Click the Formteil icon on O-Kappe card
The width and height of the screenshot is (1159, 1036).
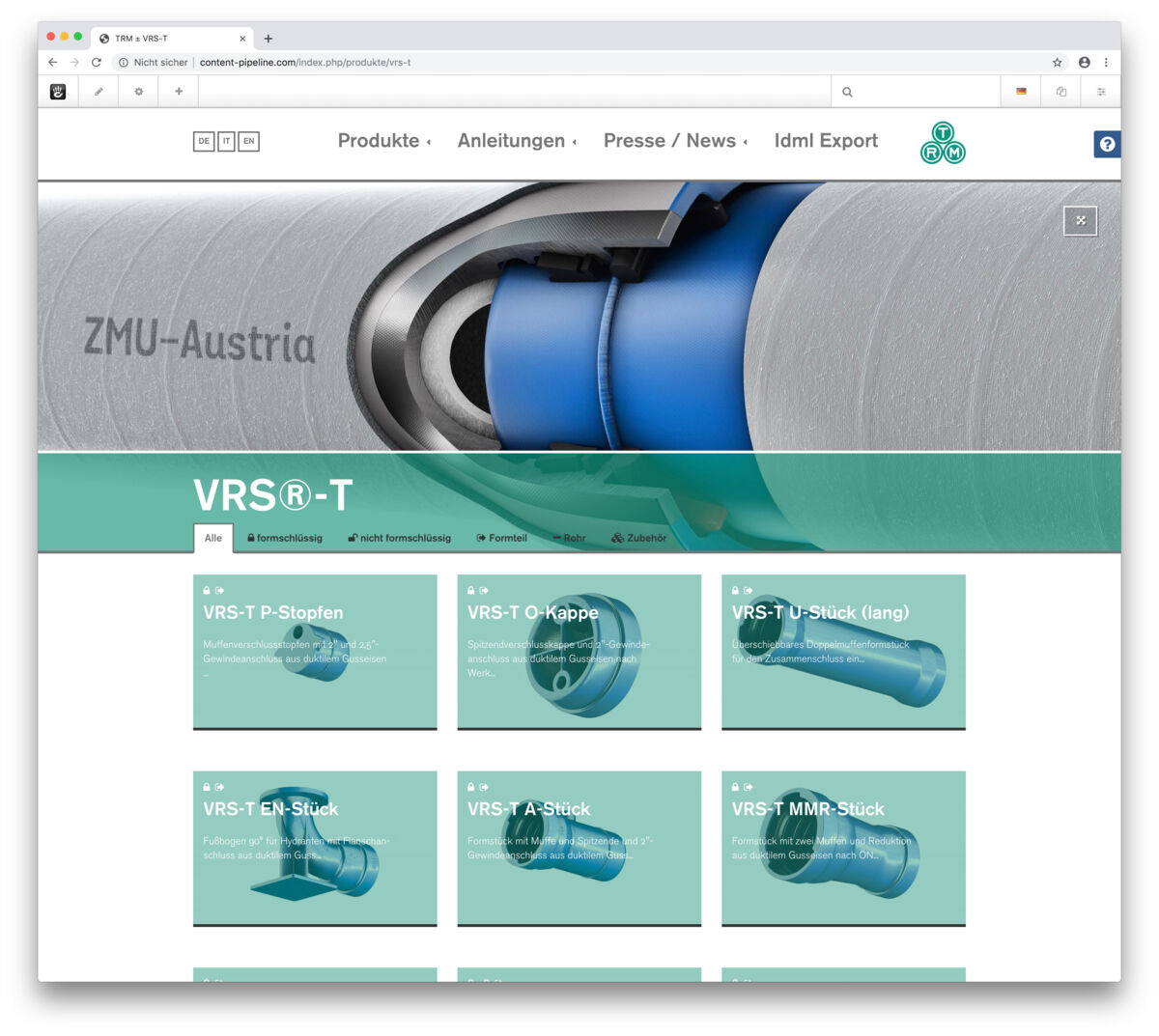click(x=484, y=590)
